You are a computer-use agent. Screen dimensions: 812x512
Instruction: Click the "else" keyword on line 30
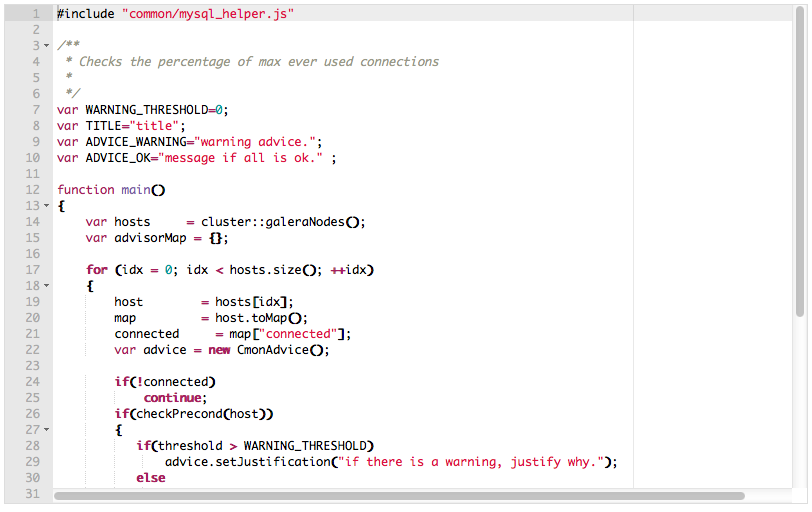tap(151, 478)
